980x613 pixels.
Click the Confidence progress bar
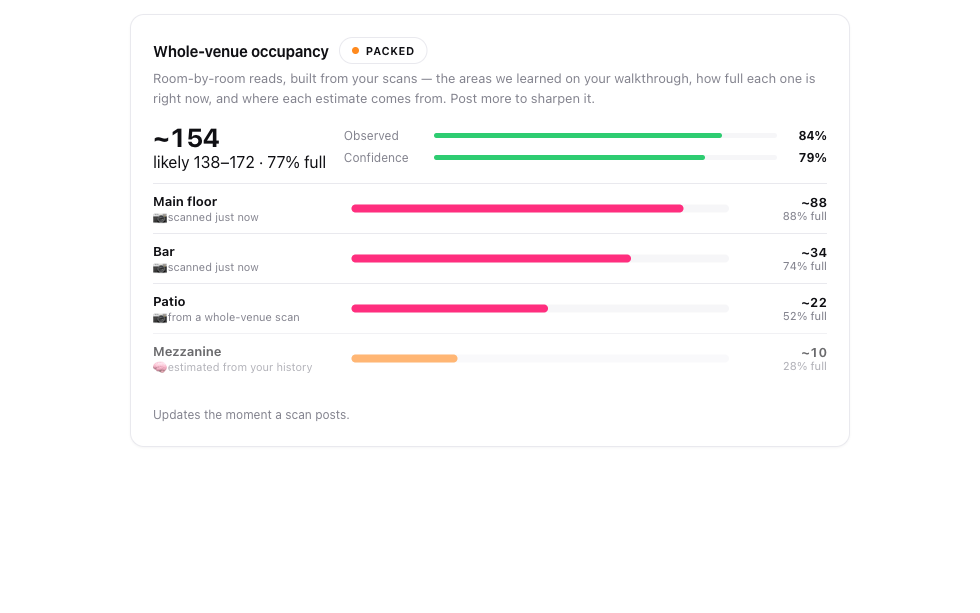[605, 157]
